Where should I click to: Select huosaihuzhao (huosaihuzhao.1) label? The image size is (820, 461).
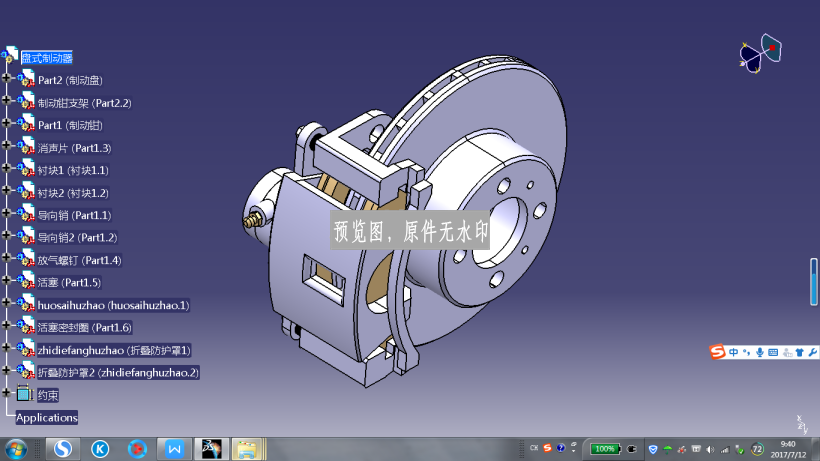tap(113, 305)
